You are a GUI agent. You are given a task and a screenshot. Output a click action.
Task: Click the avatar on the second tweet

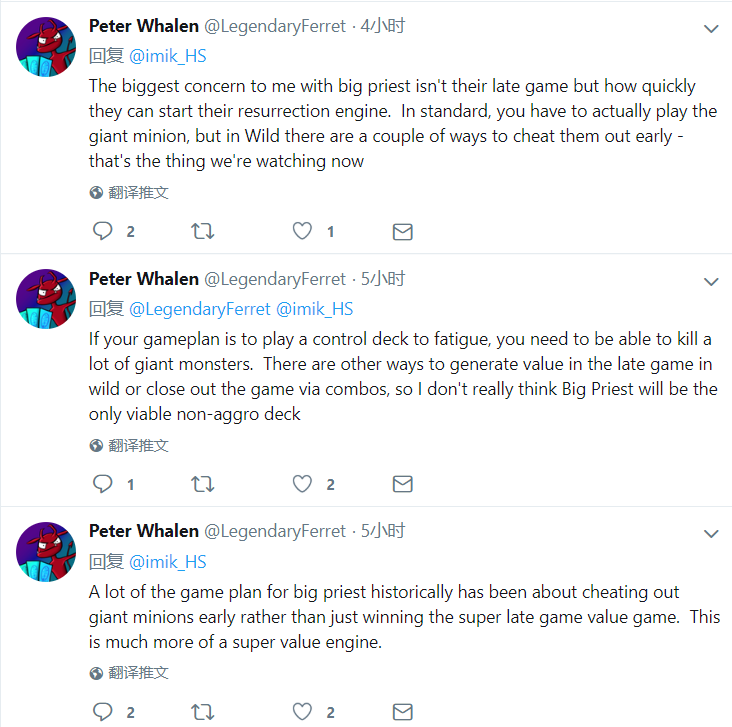coord(46,298)
